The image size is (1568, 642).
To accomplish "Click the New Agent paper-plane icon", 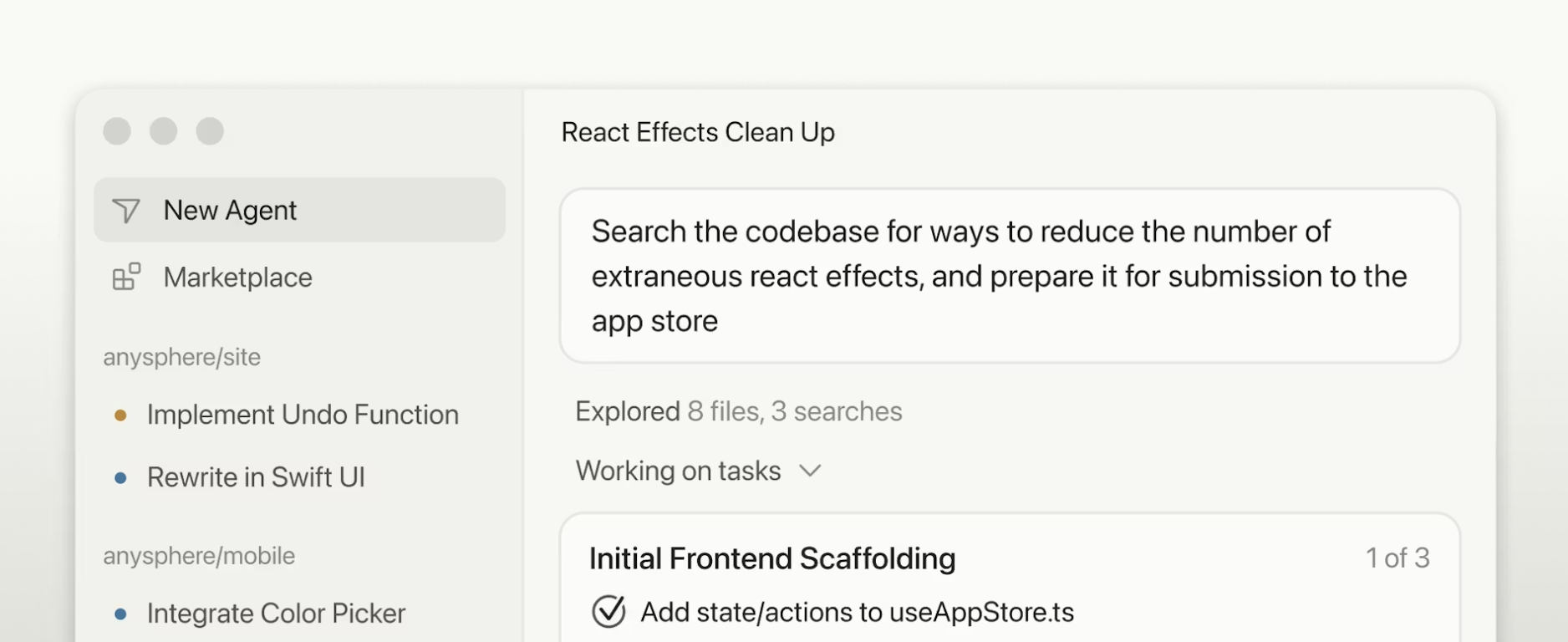I will tap(126, 211).
